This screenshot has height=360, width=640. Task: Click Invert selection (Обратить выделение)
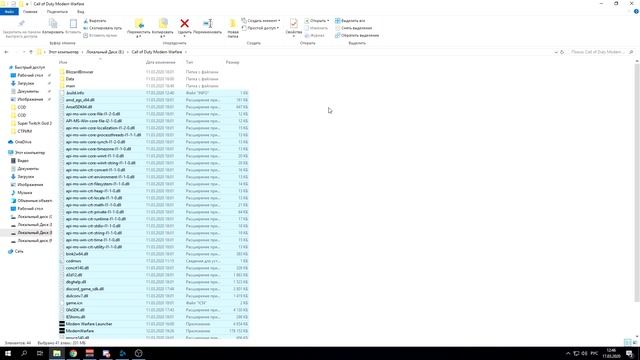click(357, 36)
